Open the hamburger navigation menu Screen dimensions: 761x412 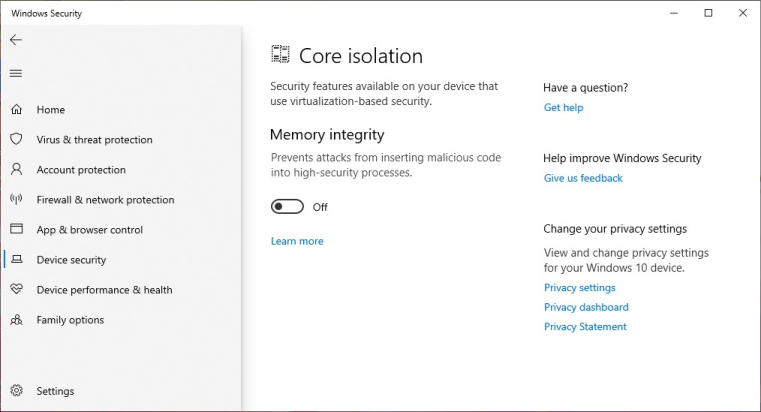click(16, 74)
